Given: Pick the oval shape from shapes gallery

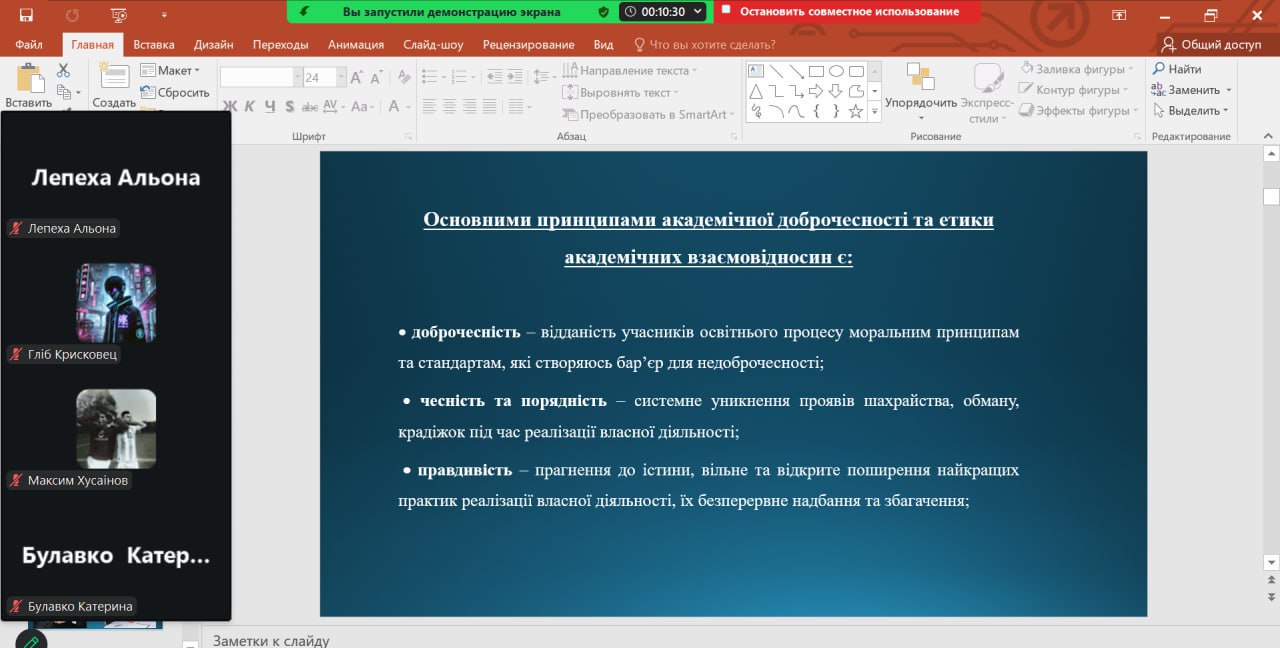Looking at the screenshot, I should (x=836, y=71).
